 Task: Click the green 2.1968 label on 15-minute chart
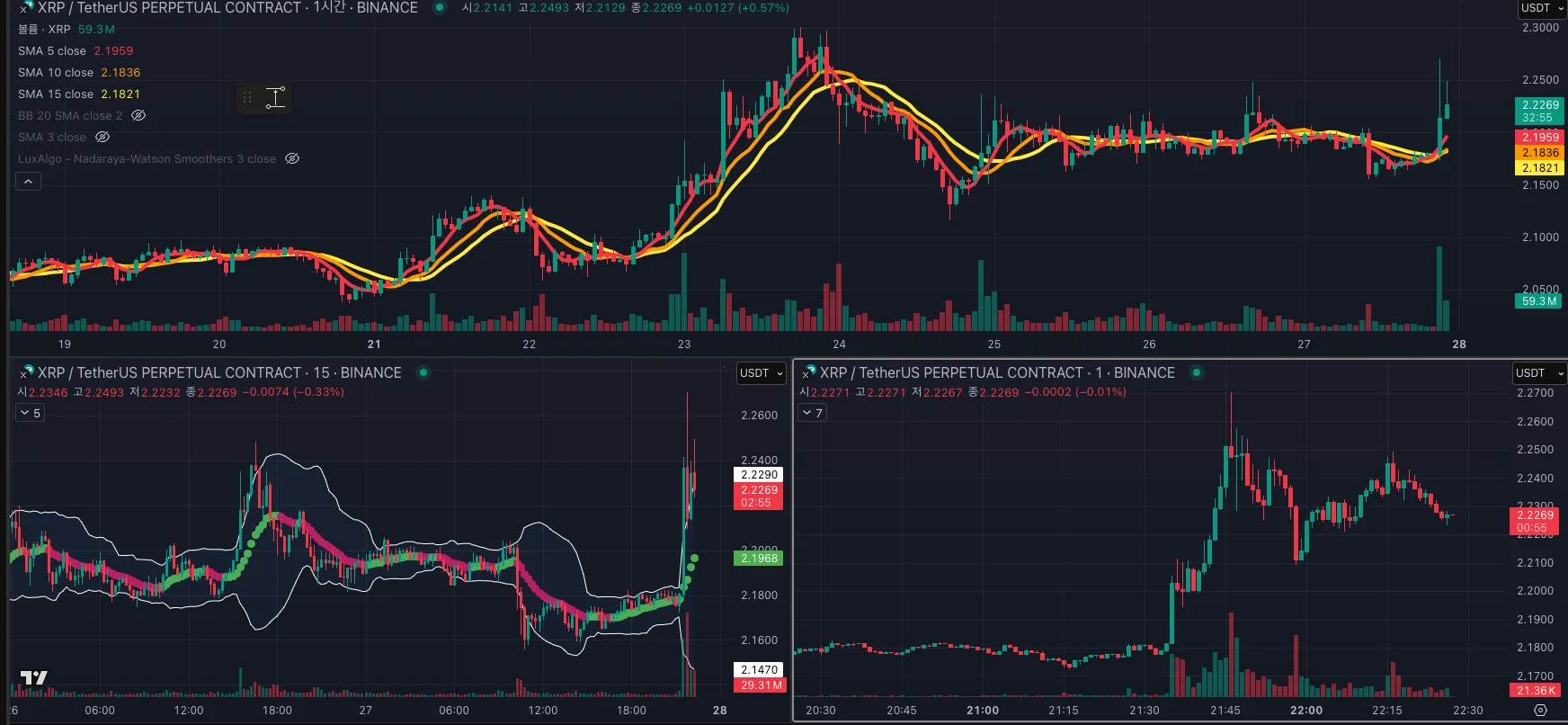pos(759,559)
